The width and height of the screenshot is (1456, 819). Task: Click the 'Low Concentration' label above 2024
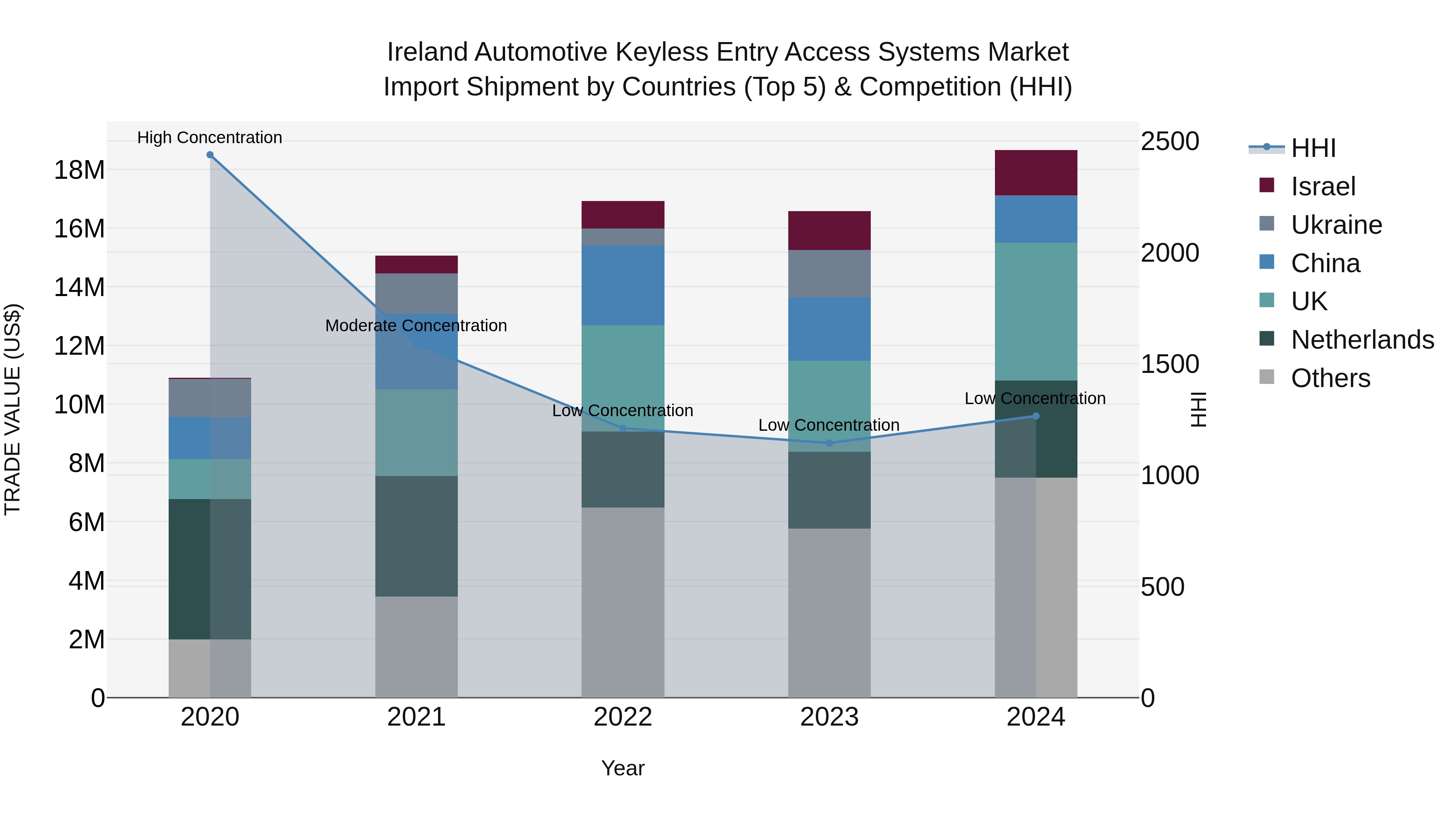pyautogui.click(x=1035, y=398)
